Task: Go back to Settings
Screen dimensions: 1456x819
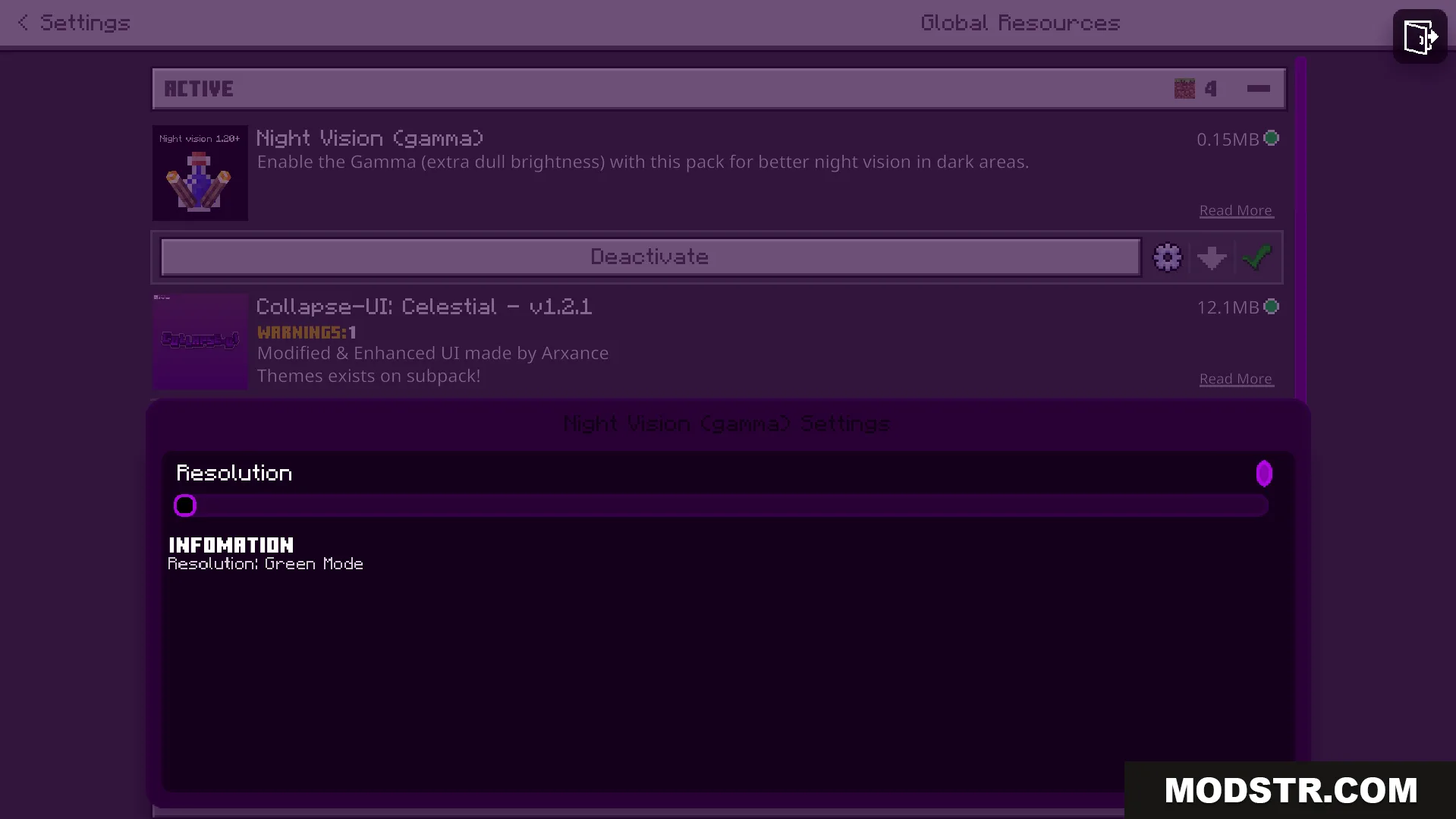Action: point(74,23)
